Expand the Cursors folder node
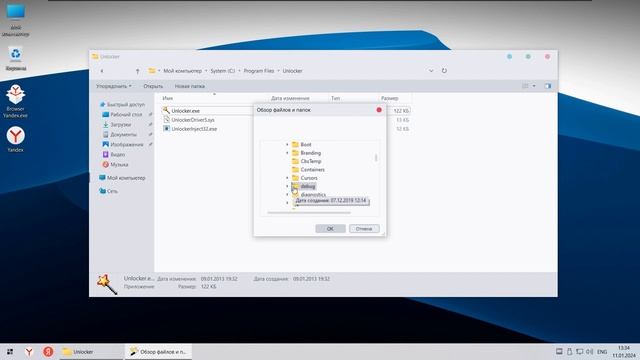 287,178
